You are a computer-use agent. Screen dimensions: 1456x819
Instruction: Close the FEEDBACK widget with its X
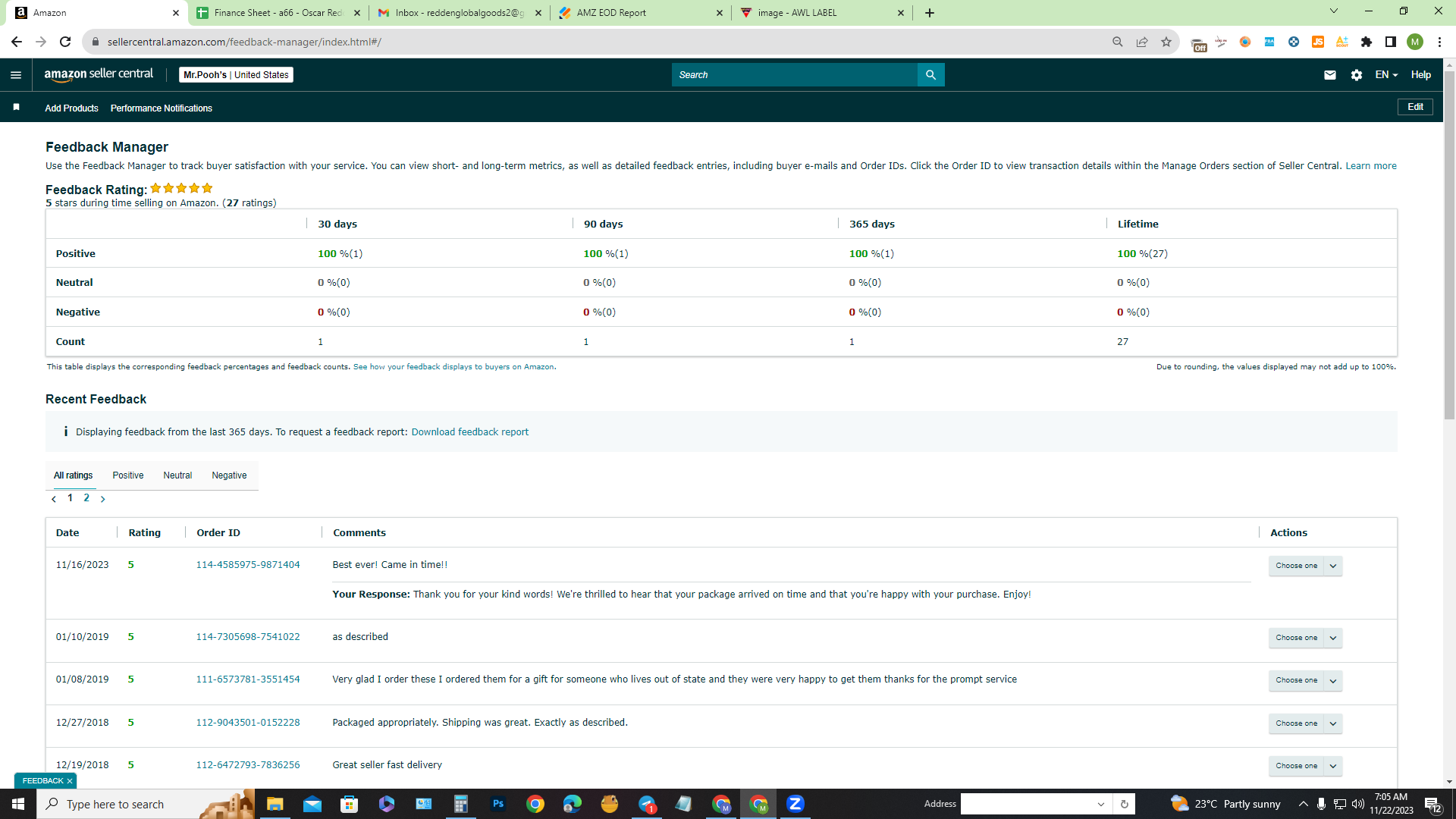point(70,781)
